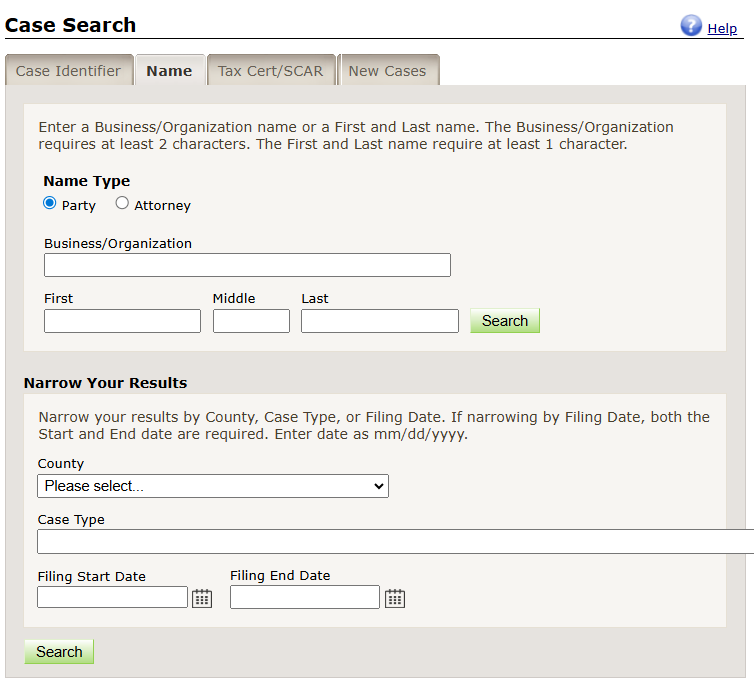Open calendar picker for Filing Start Date
The image size is (754, 690).
(x=202, y=598)
